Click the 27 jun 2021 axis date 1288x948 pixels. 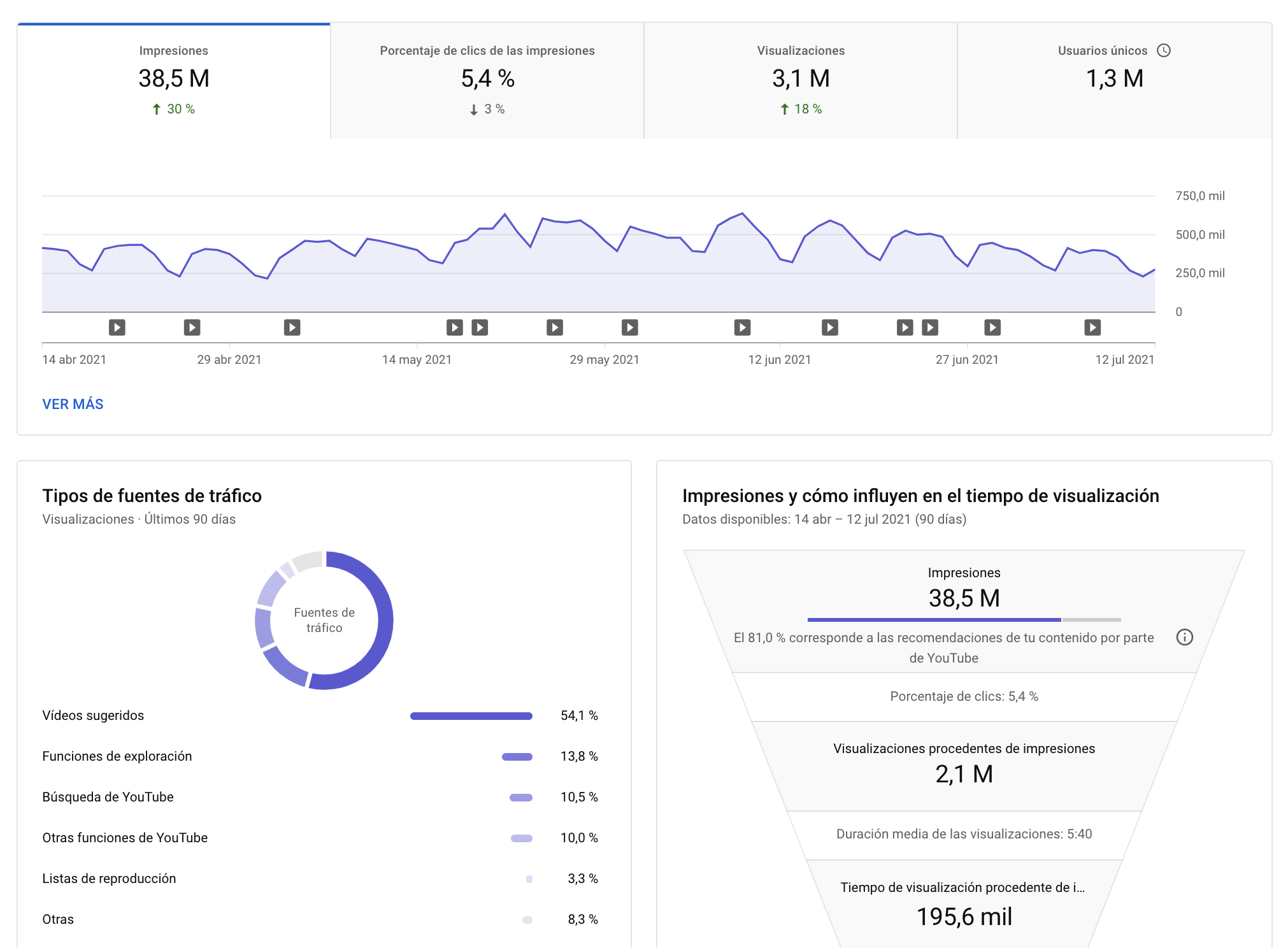click(967, 359)
